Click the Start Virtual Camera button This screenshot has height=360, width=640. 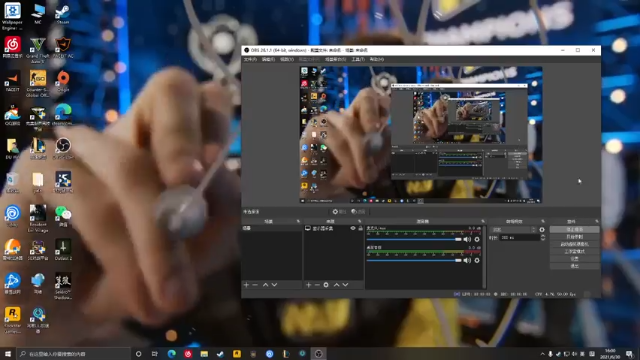574,244
